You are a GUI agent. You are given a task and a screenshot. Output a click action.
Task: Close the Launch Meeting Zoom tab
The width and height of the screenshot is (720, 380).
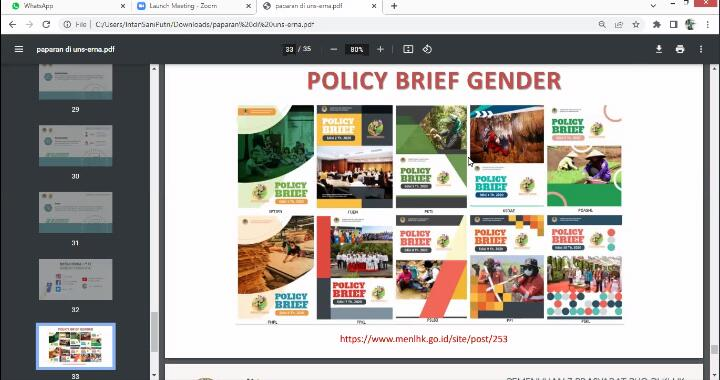tap(248, 6)
